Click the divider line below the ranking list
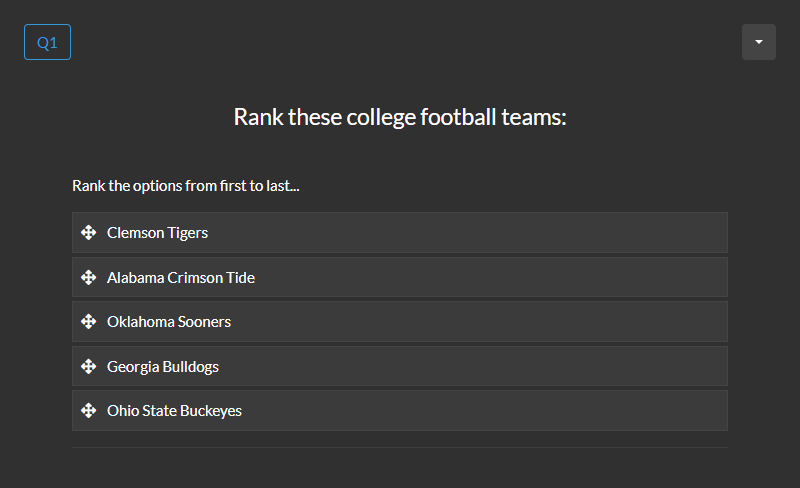This screenshot has height=488, width=800. [400, 447]
